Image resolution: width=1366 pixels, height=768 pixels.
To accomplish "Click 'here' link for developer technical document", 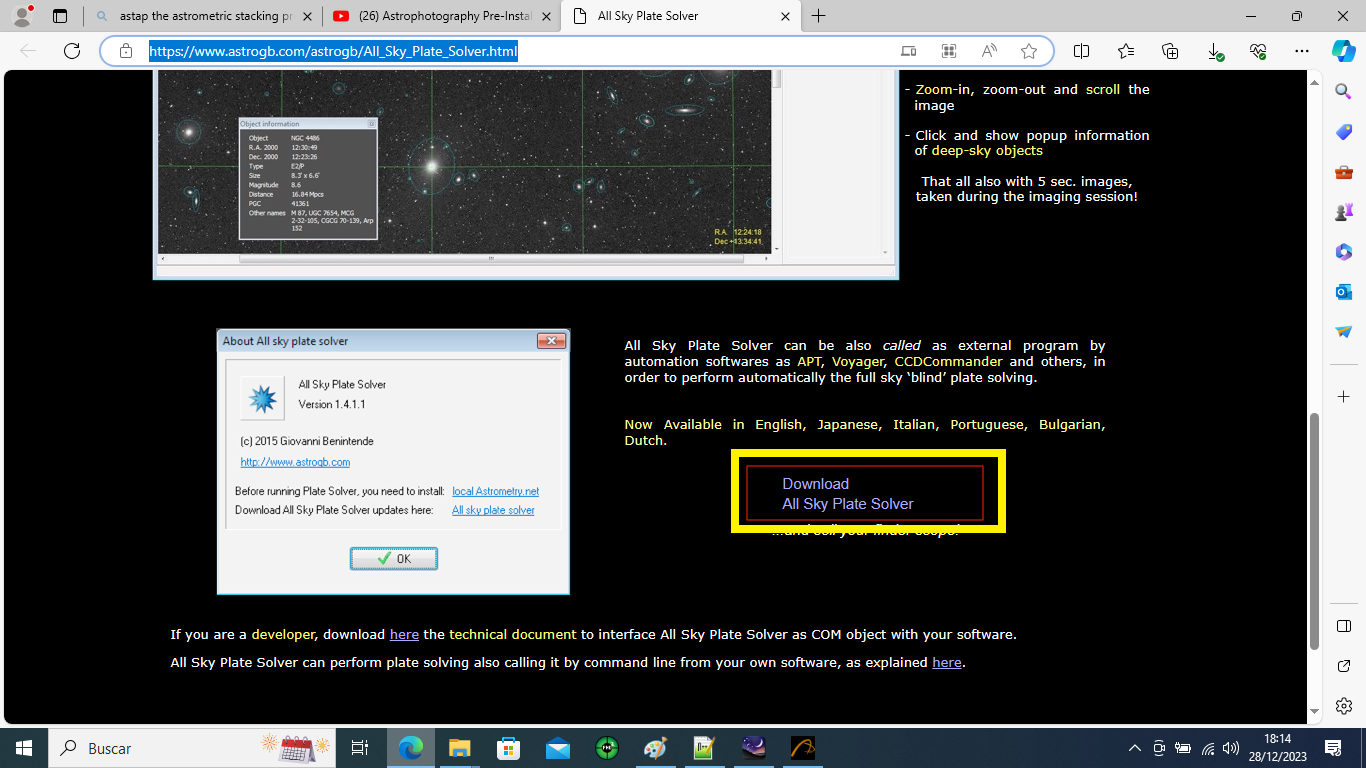I will [x=404, y=634].
